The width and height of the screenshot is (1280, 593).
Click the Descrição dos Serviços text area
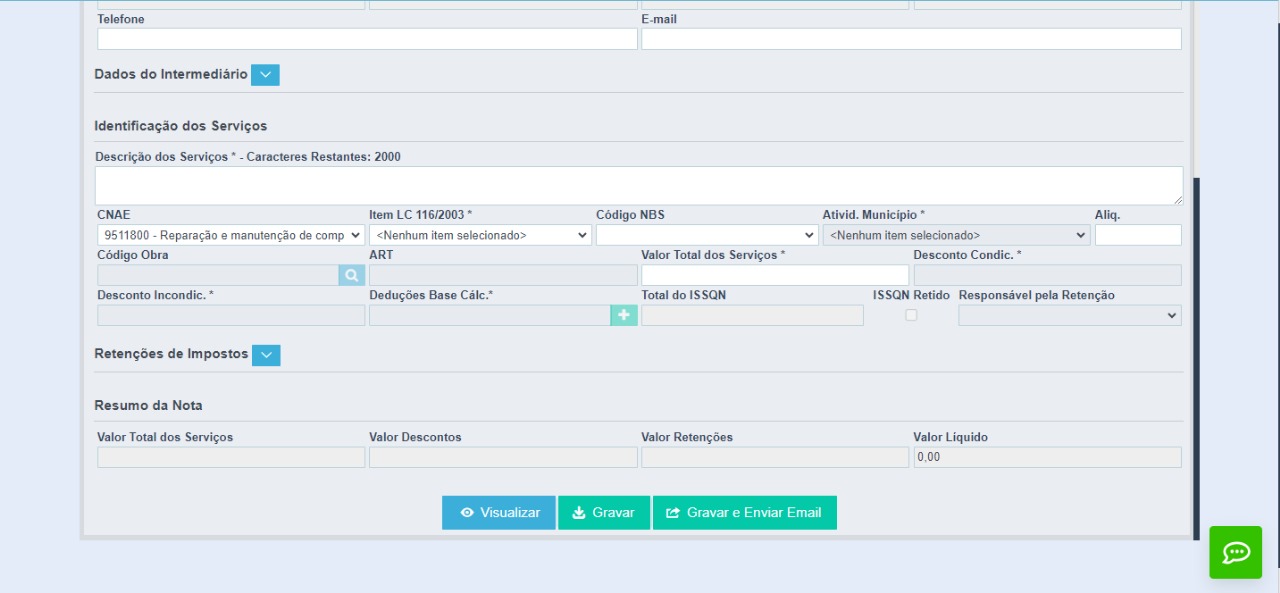[x=639, y=186]
